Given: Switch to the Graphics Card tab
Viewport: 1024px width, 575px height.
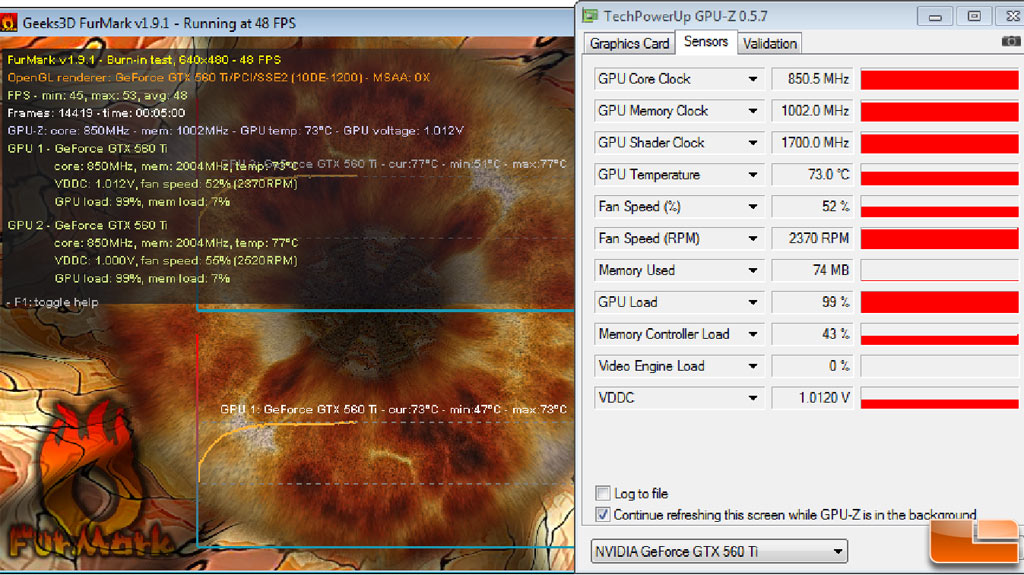Looking at the screenshot, I should 629,44.
